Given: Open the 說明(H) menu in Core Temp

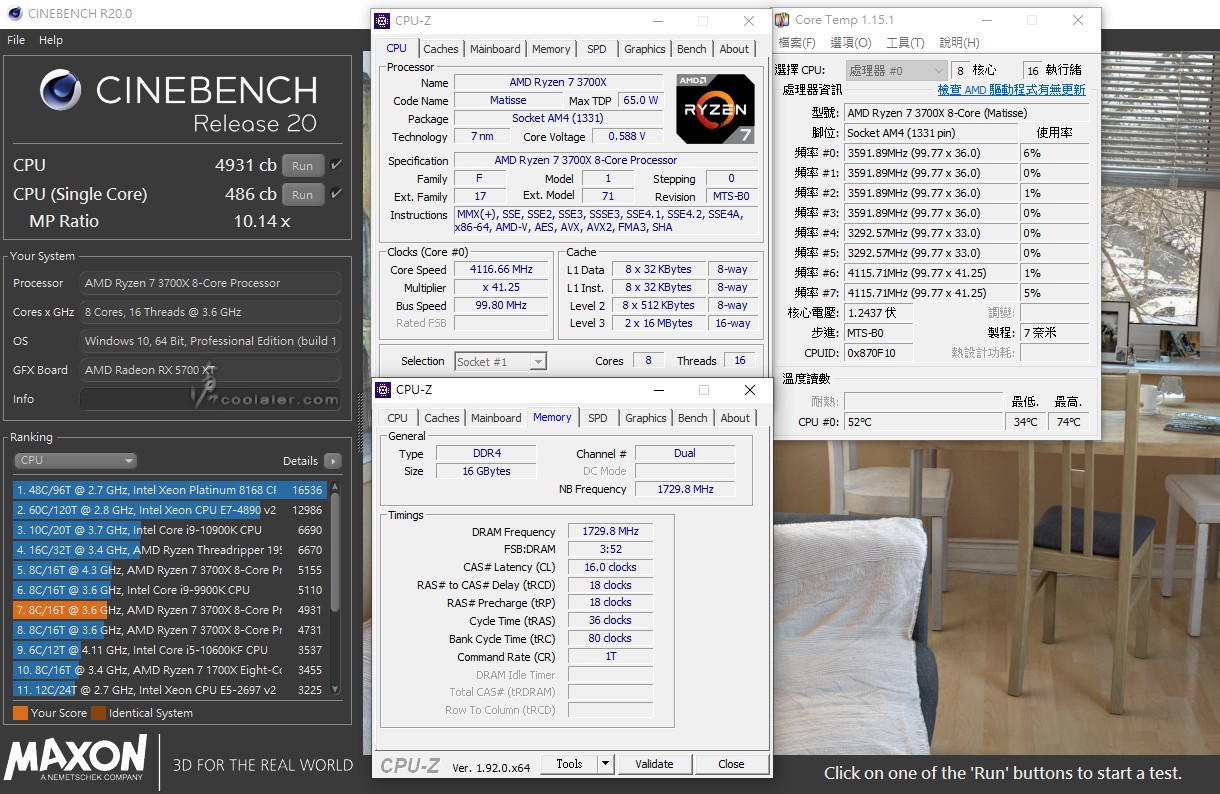Looking at the screenshot, I should 959,43.
